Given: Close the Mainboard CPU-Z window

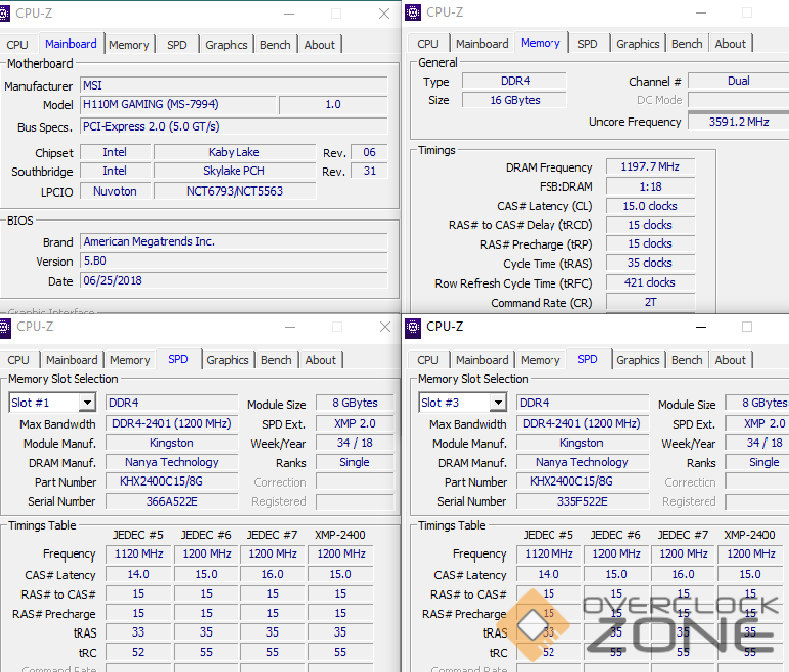Looking at the screenshot, I should [384, 14].
